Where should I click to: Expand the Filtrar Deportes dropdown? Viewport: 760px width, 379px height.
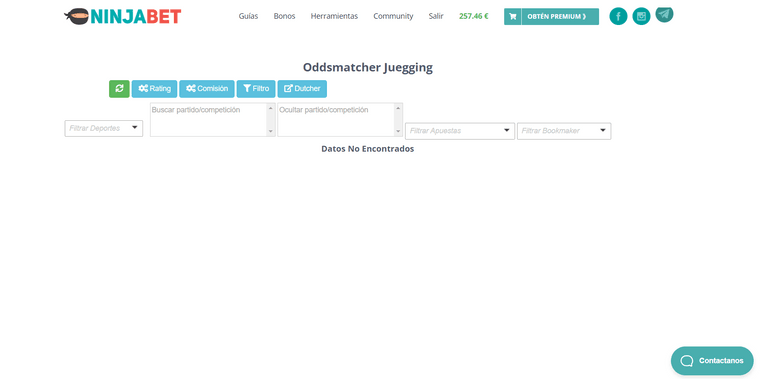104,128
